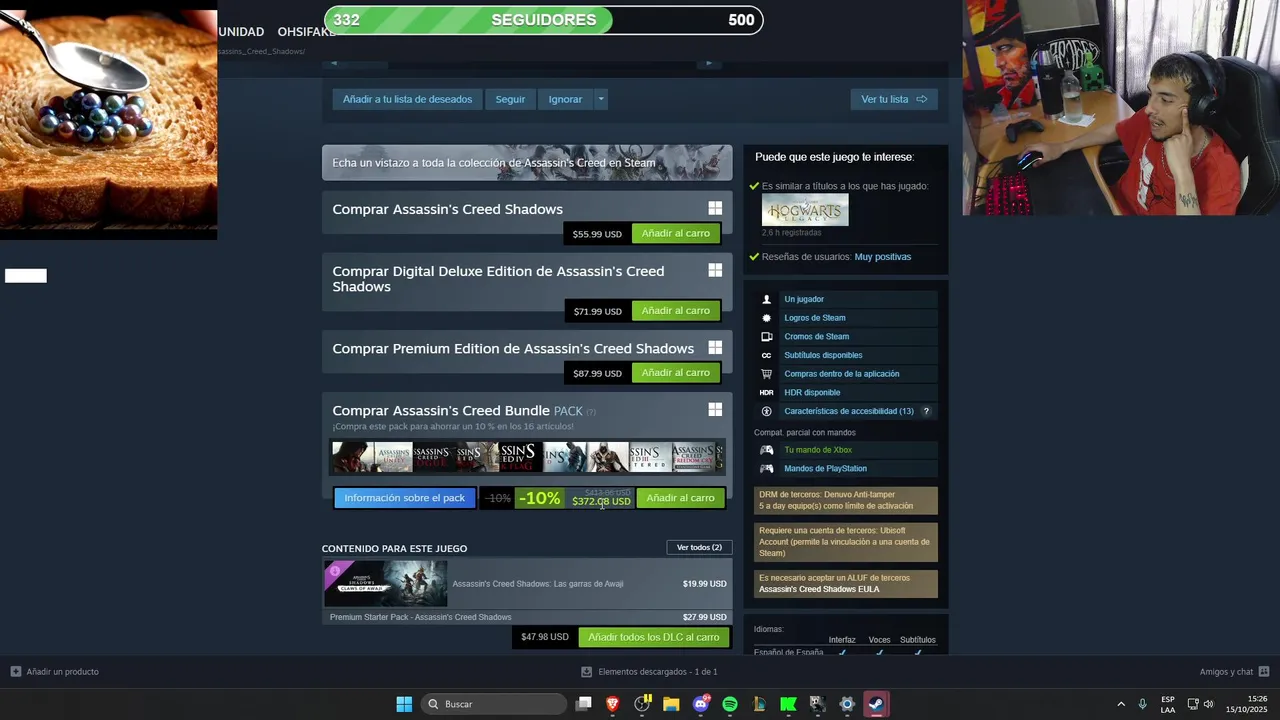Click the Amigos y chat friends icon
The width and height of the screenshot is (1280, 720).
[1264, 672]
